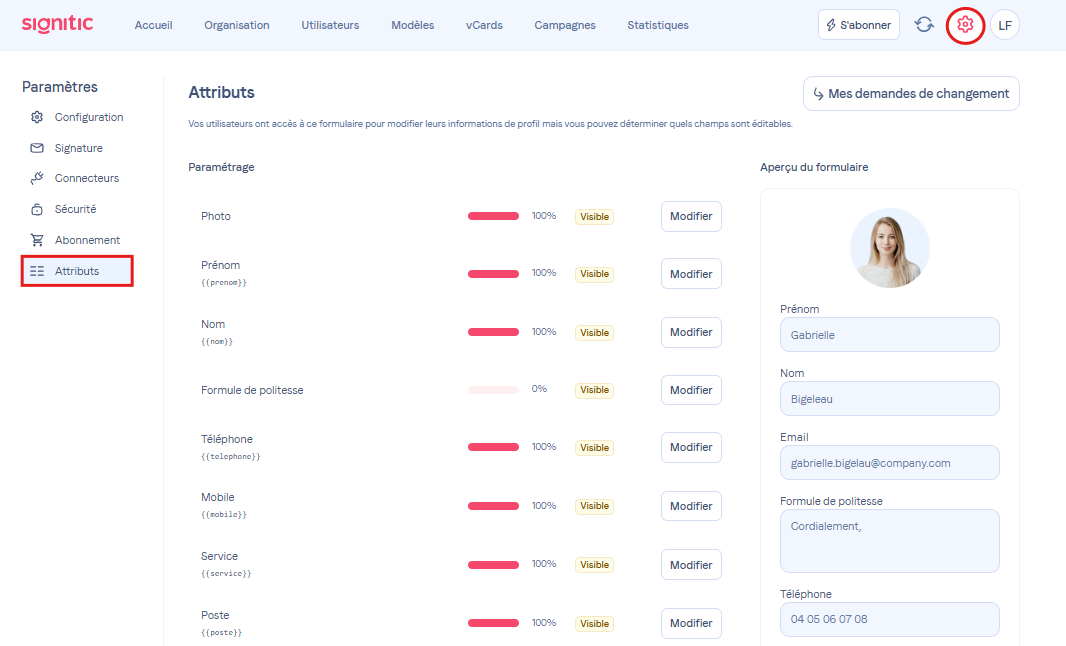Open settings via the gear icon
The height and width of the screenshot is (646, 1066).
tap(965, 25)
